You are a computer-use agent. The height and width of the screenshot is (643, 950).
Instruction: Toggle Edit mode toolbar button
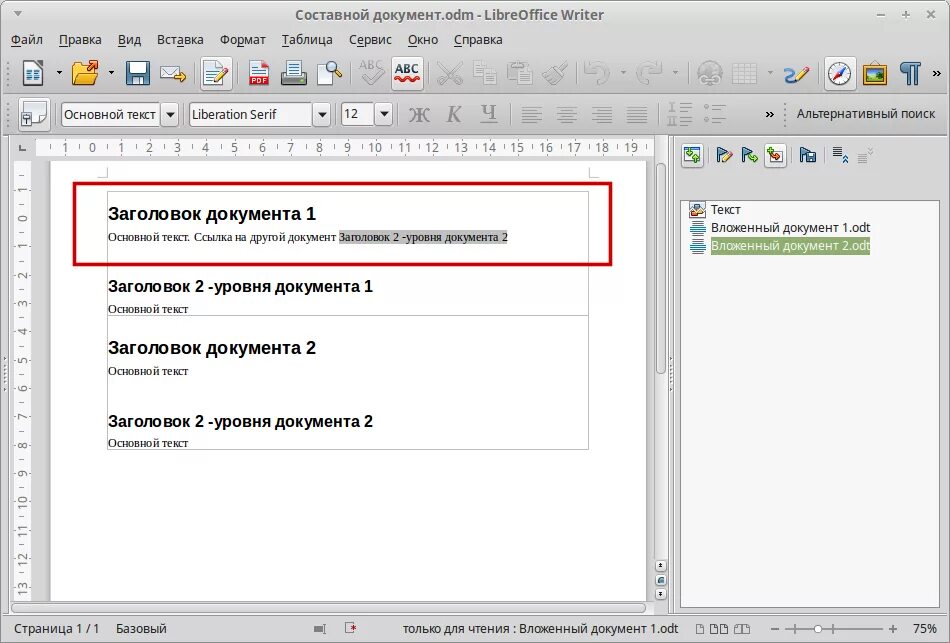pos(216,74)
